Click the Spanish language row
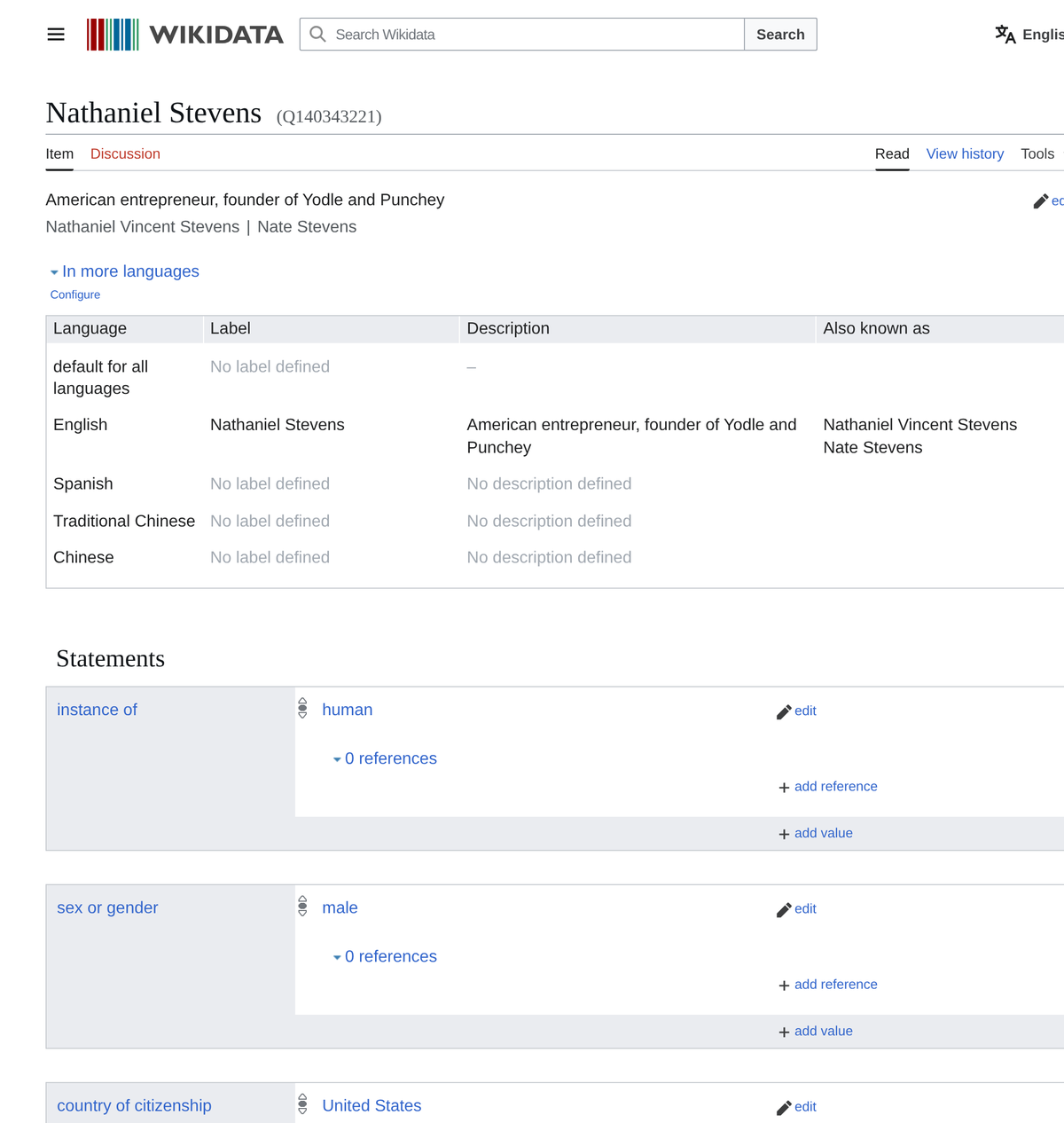This screenshot has width=1064, height=1123. pyautogui.click(x=555, y=483)
